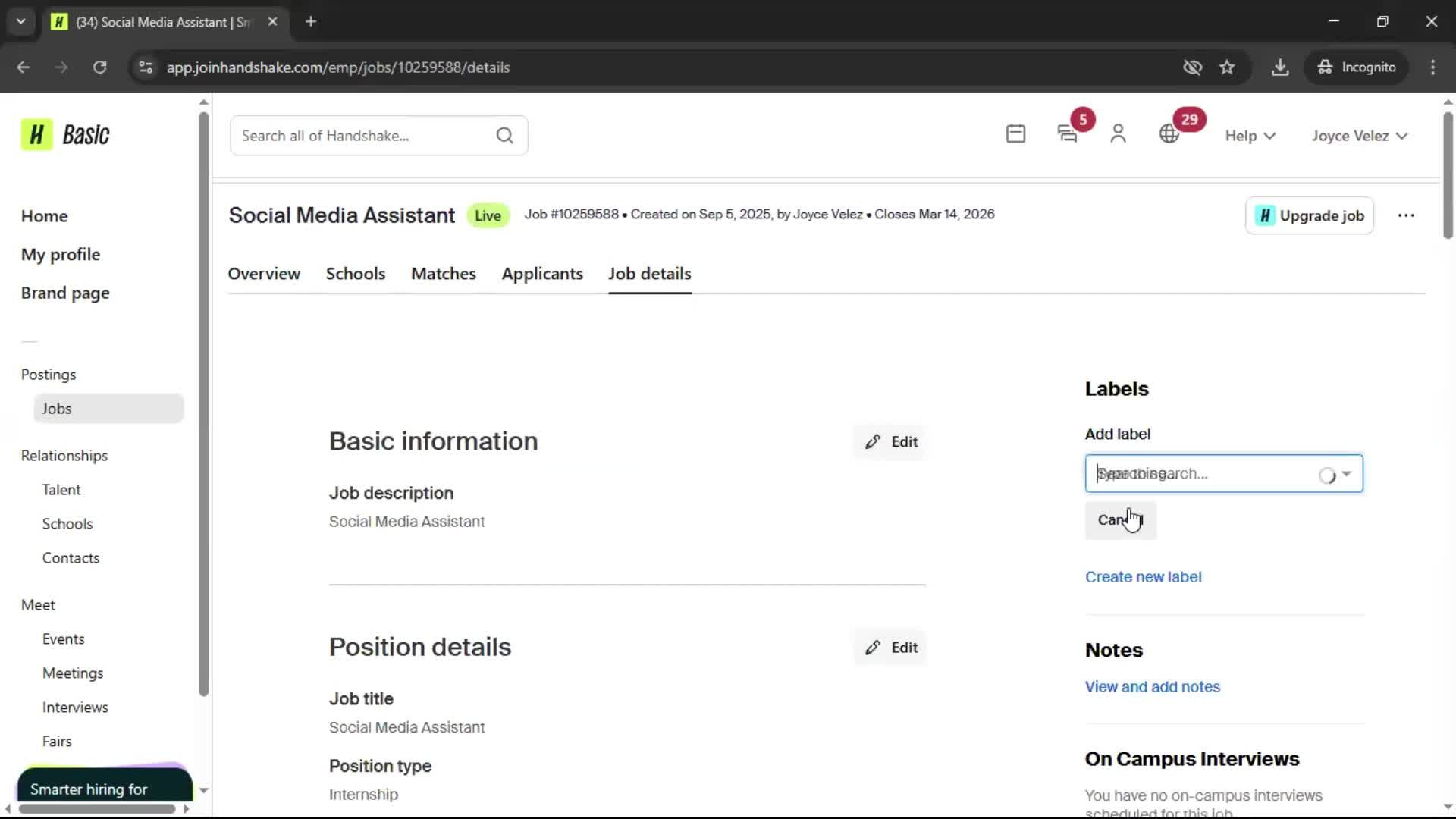Open browser downloads icon
This screenshot has width=1456, height=819.
click(1280, 67)
